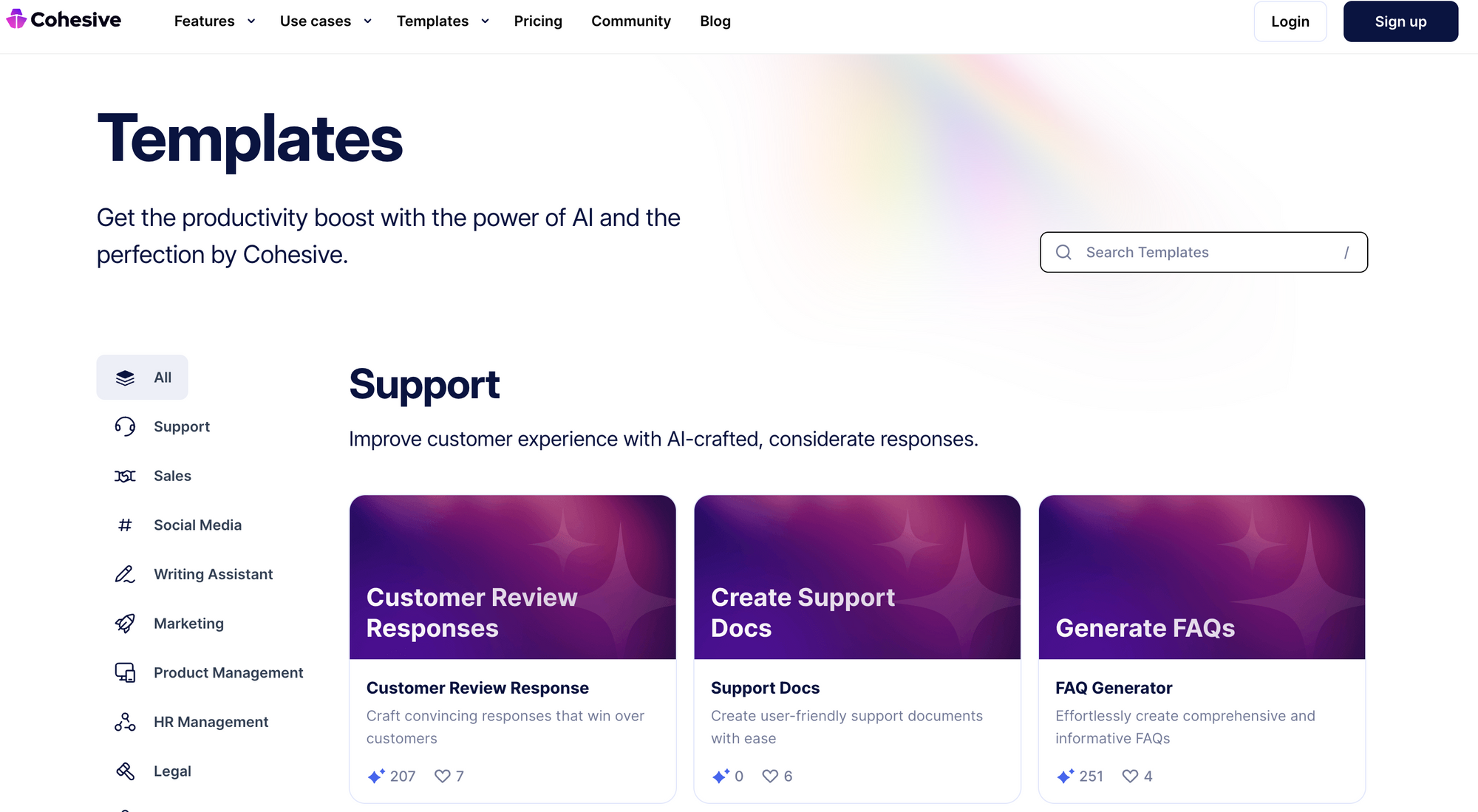Expand the Templates navigation dropdown

[444, 20]
